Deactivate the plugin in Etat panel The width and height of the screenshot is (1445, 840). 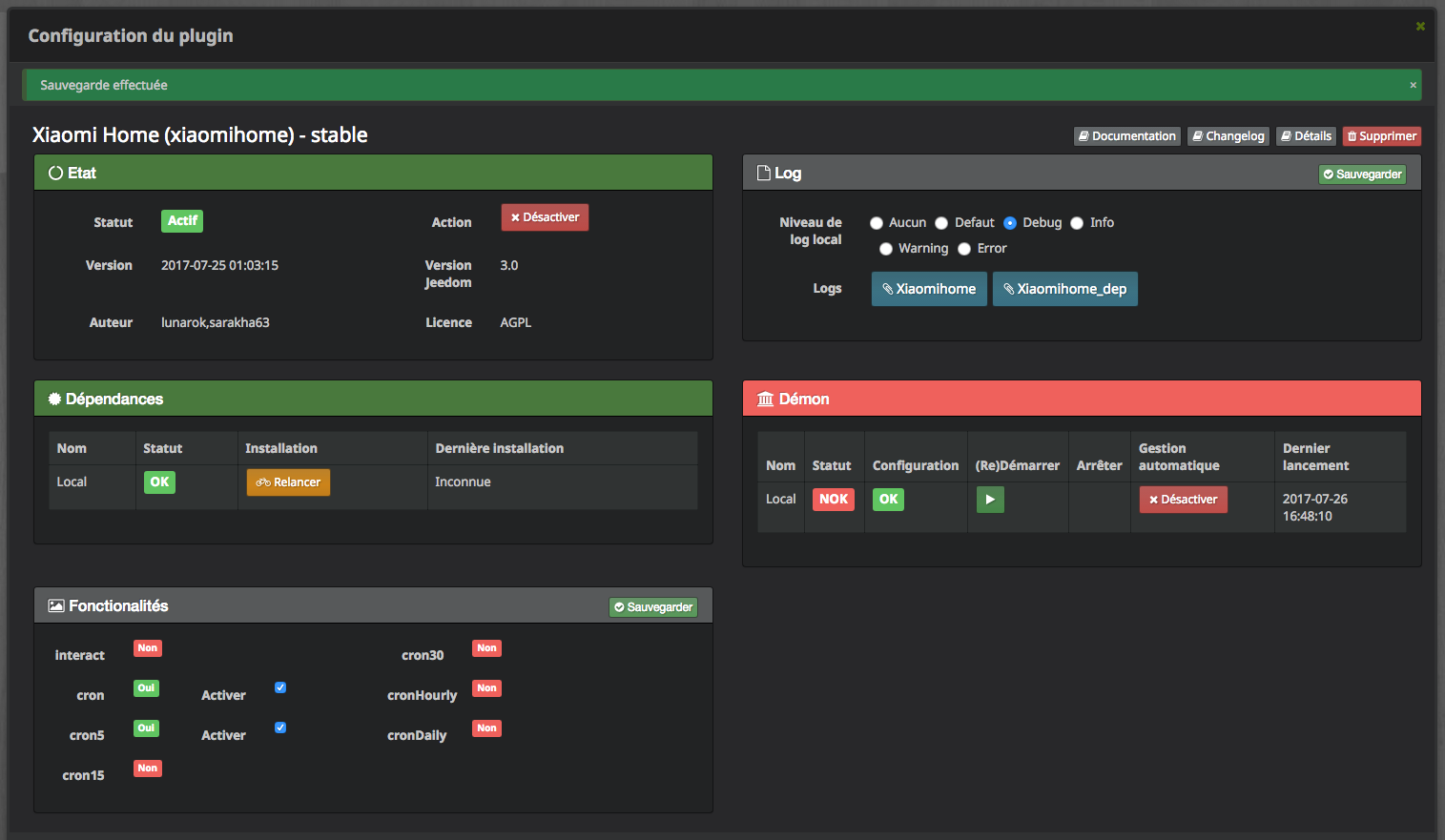pos(545,217)
